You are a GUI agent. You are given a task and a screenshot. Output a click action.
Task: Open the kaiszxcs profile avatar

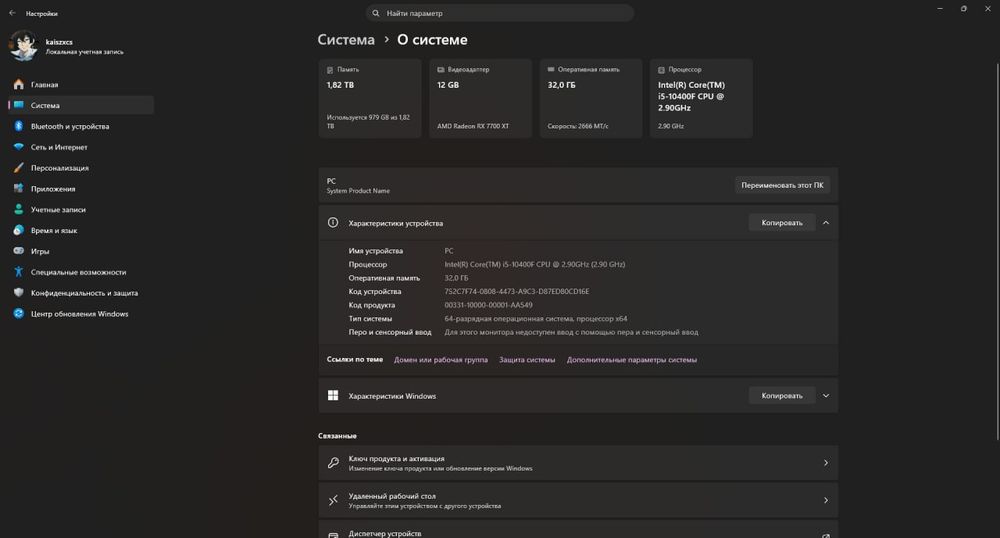pyautogui.click(x=24, y=46)
